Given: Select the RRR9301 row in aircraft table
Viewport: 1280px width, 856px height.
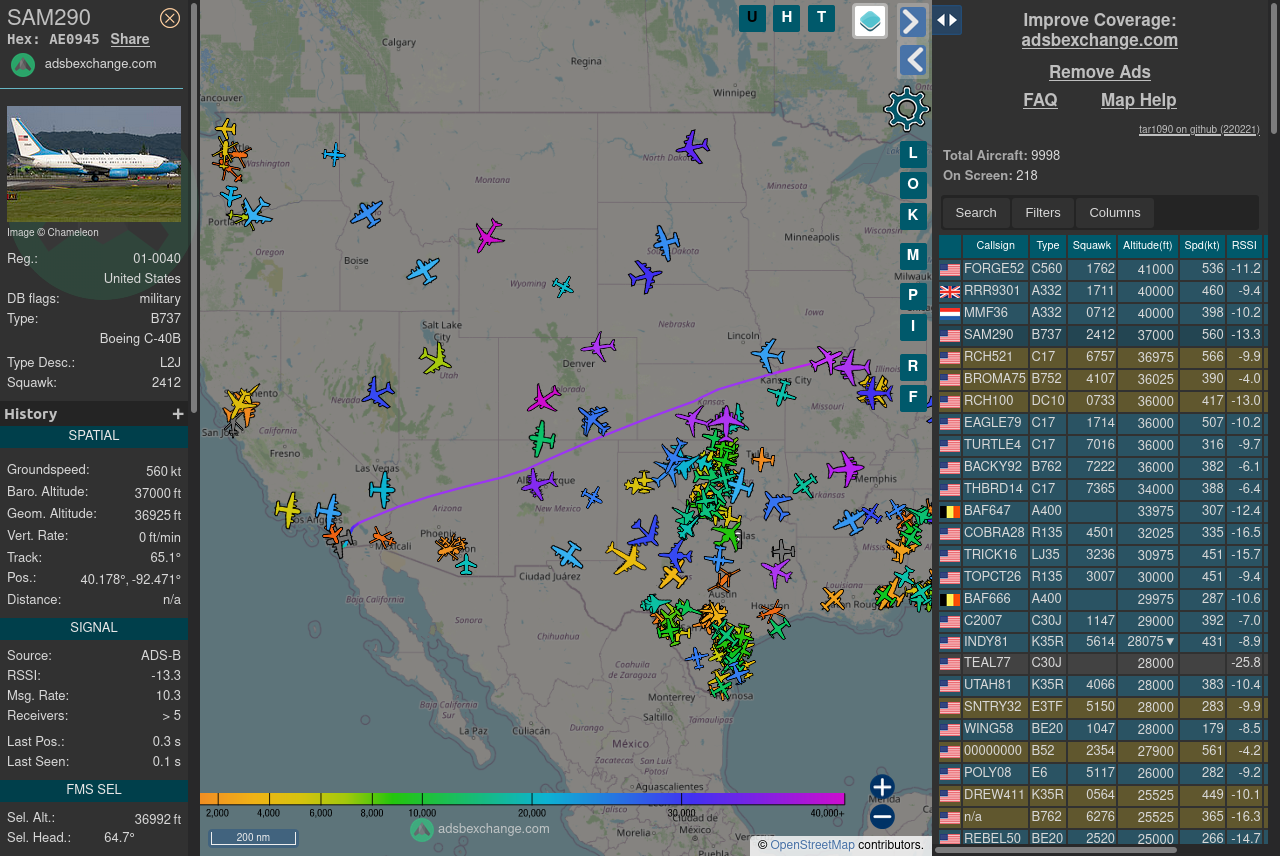Looking at the screenshot, I should pyautogui.click(x=1102, y=291).
